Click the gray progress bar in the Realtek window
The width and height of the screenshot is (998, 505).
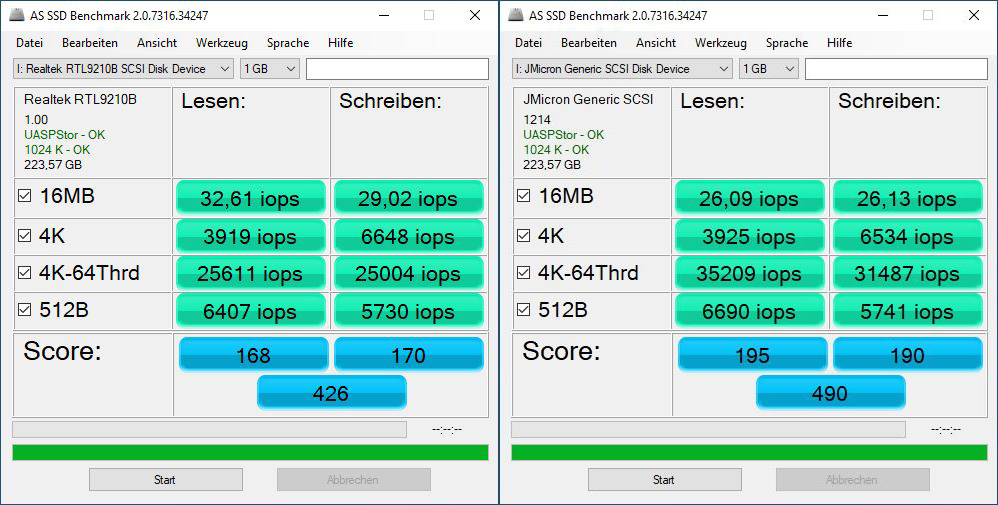pos(209,429)
